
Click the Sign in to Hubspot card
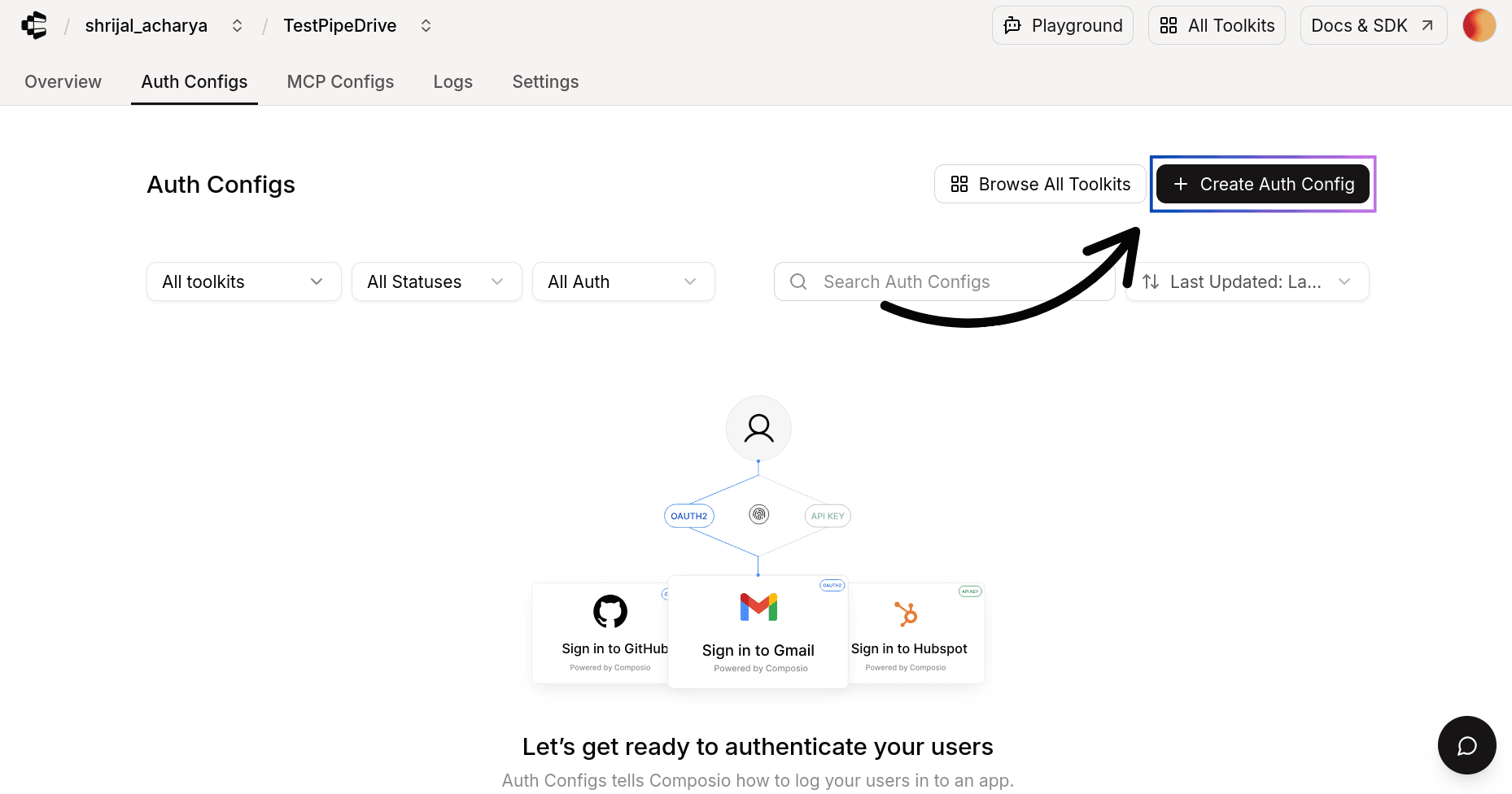click(916, 633)
